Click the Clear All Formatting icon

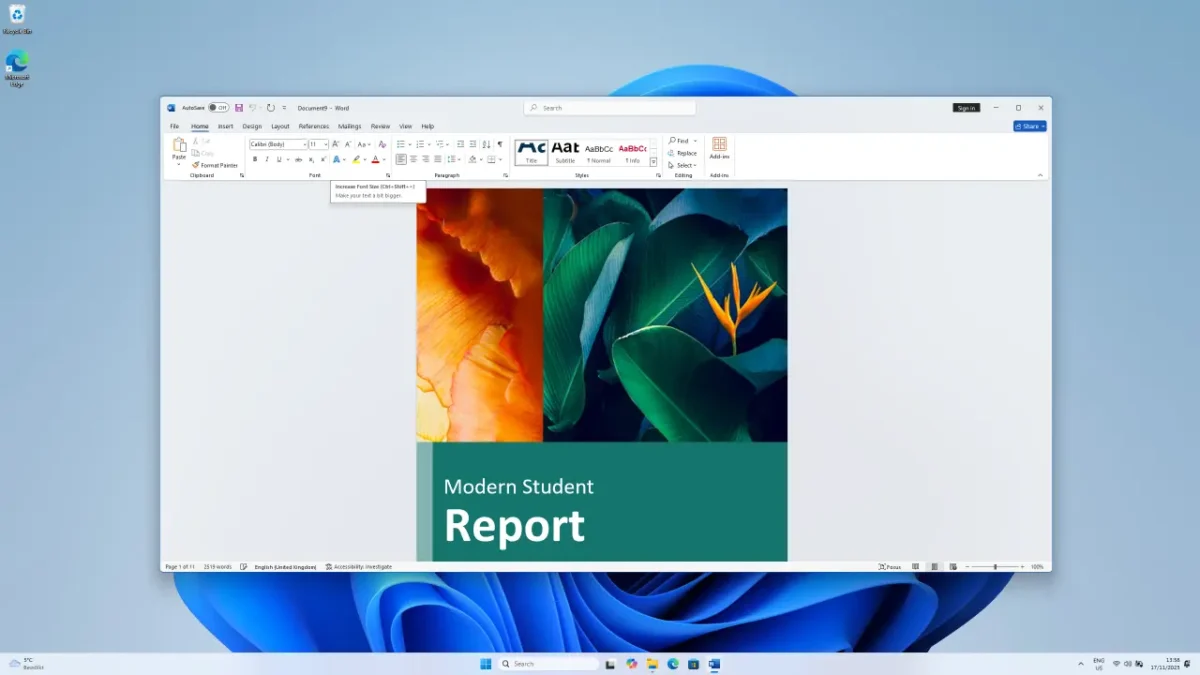click(382, 145)
